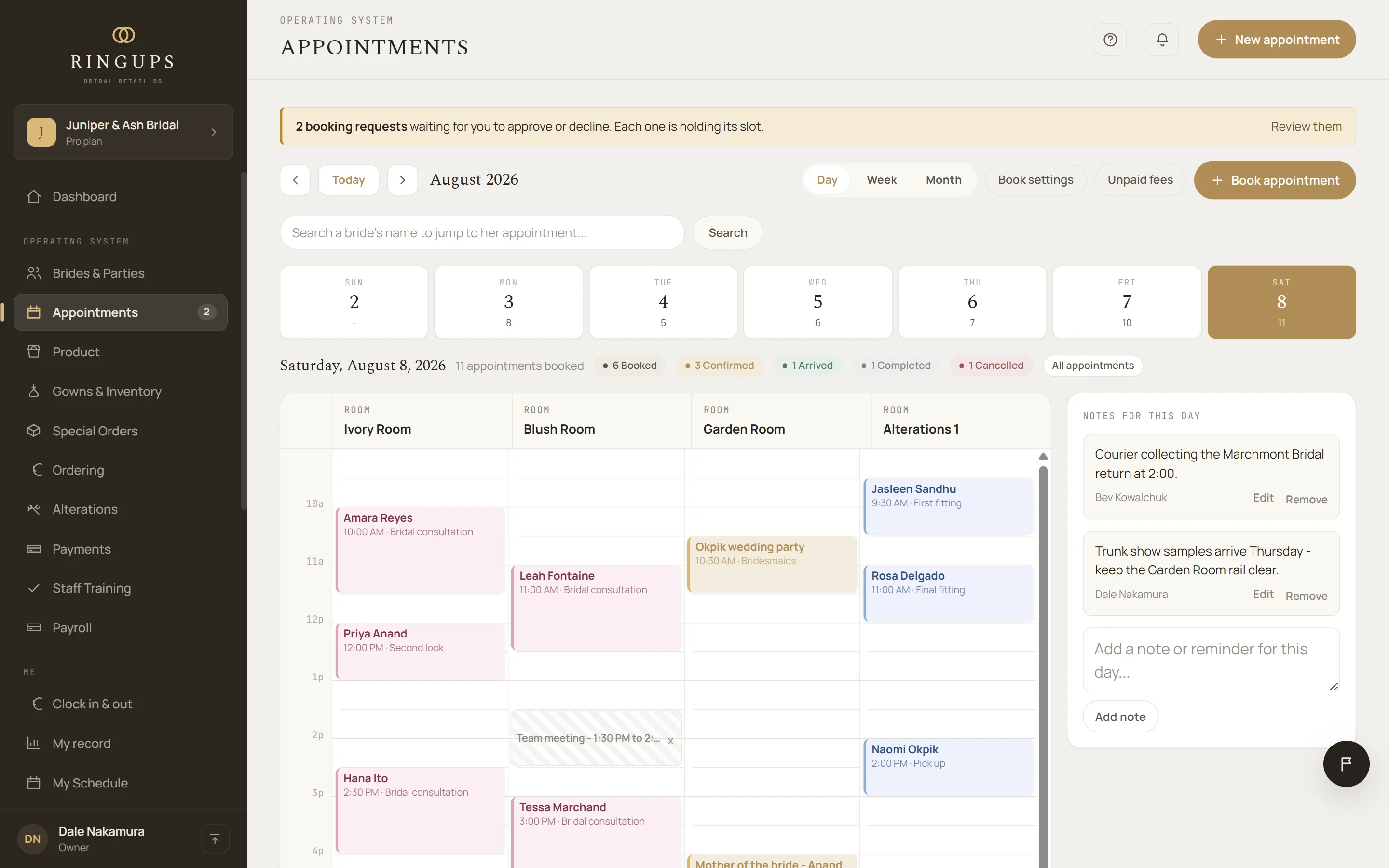Open Clock in & out
This screenshot has height=868, width=1389.
click(x=121, y=704)
